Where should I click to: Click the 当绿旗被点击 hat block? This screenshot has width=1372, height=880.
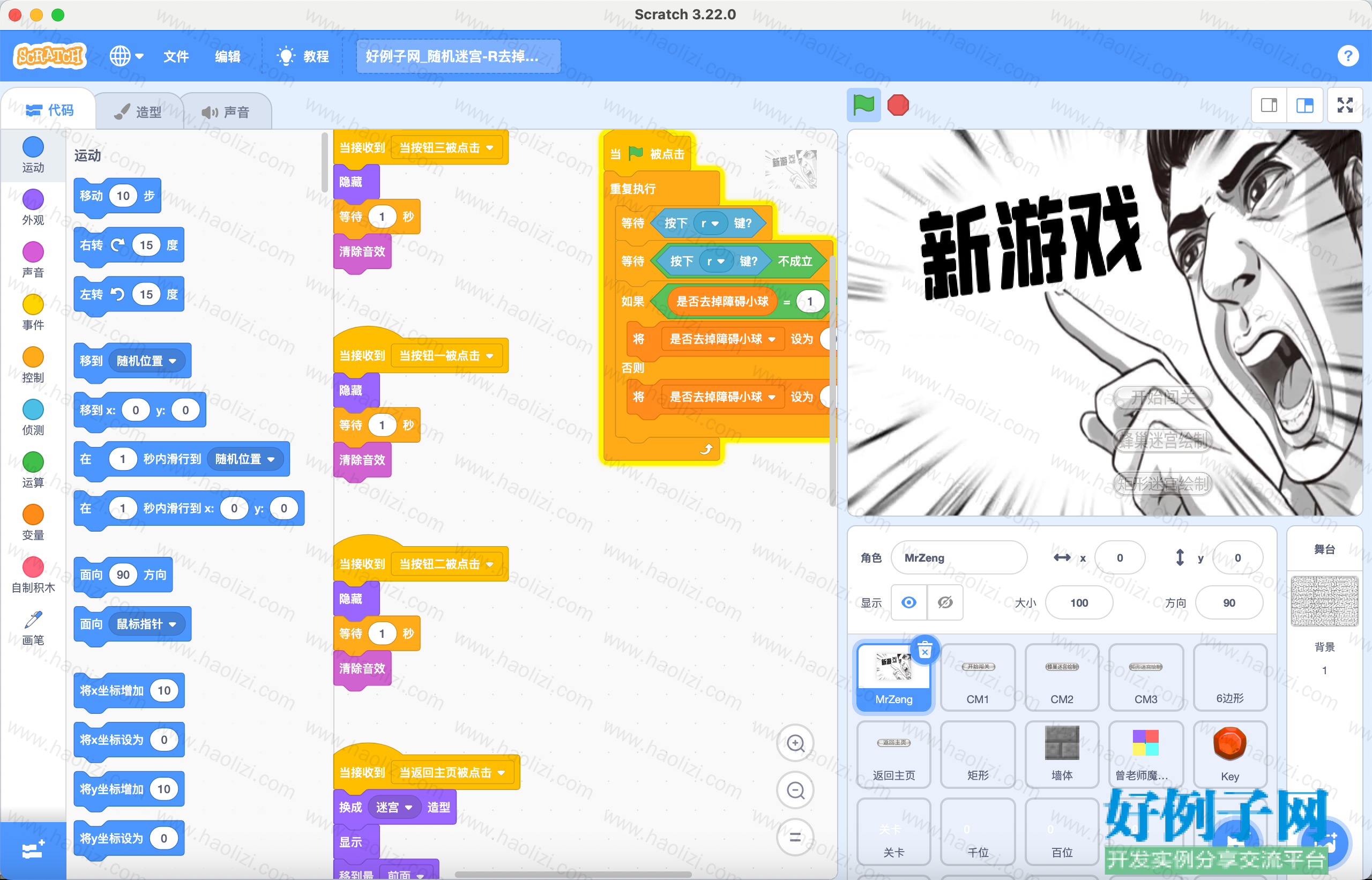point(647,153)
